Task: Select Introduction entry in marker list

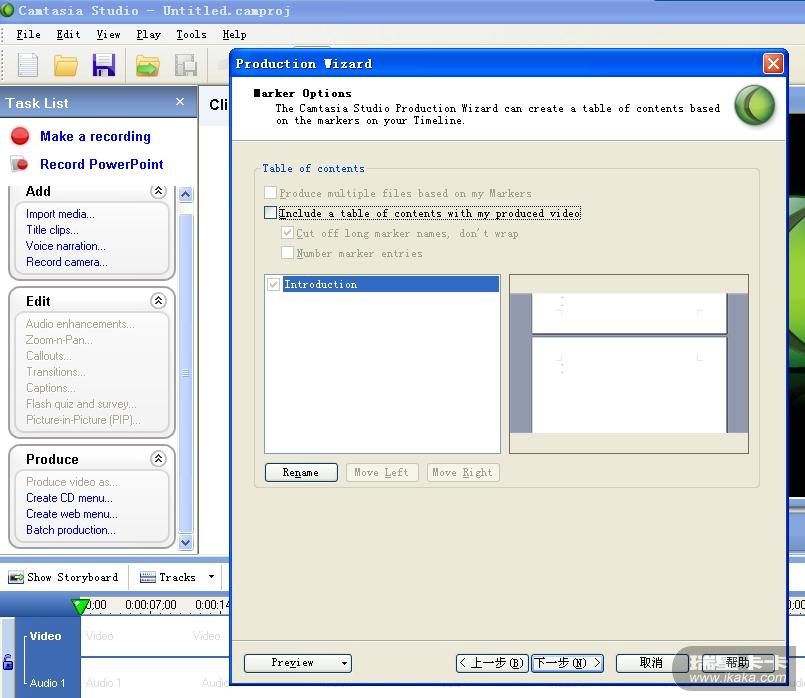Action: 390,284
